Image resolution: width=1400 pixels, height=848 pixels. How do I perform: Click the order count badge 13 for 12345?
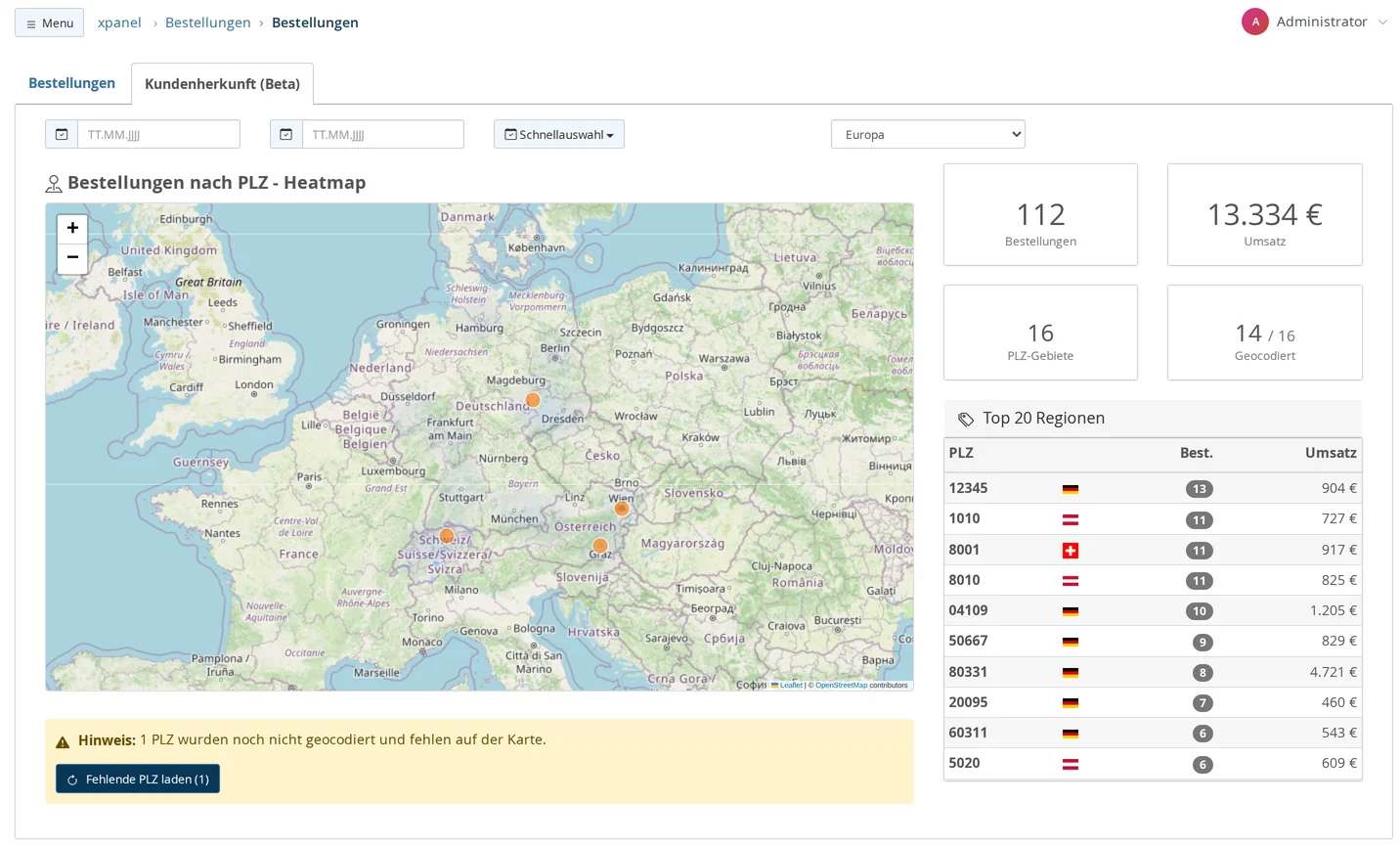click(x=1200, y=489)
